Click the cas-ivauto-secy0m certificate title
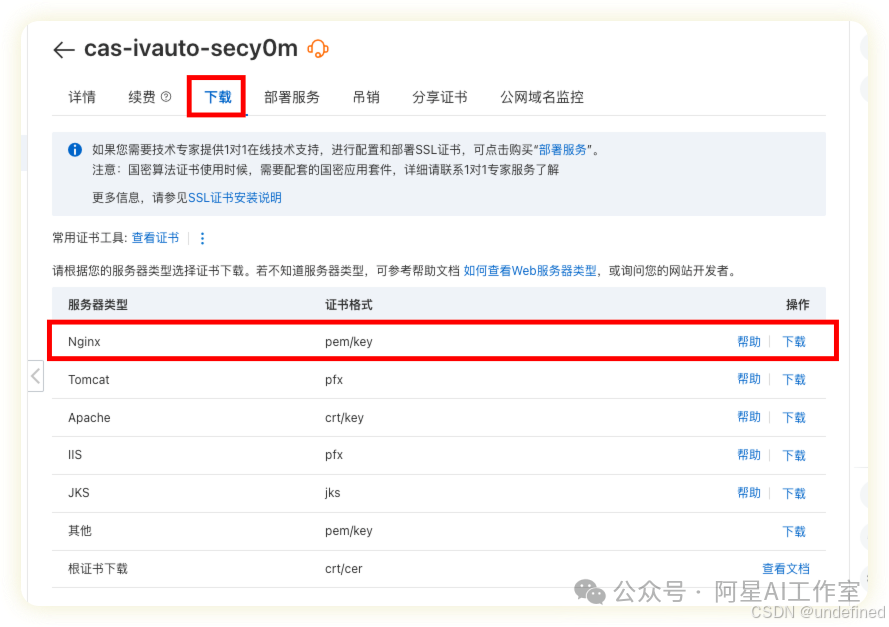 pyautogui.click(x=191, y=49)
